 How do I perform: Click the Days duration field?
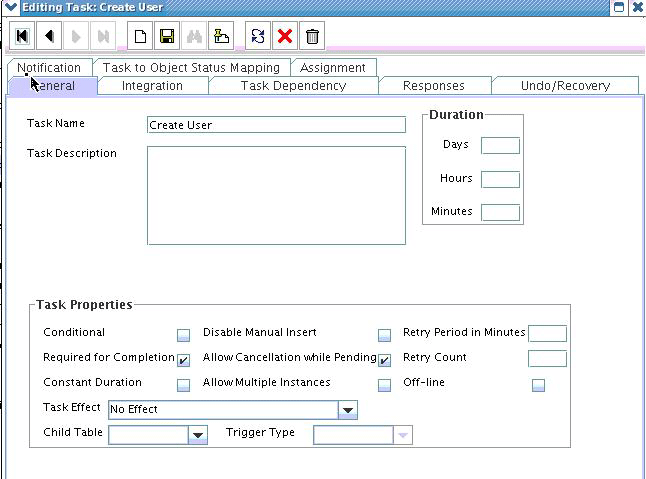tap(500, 146)
